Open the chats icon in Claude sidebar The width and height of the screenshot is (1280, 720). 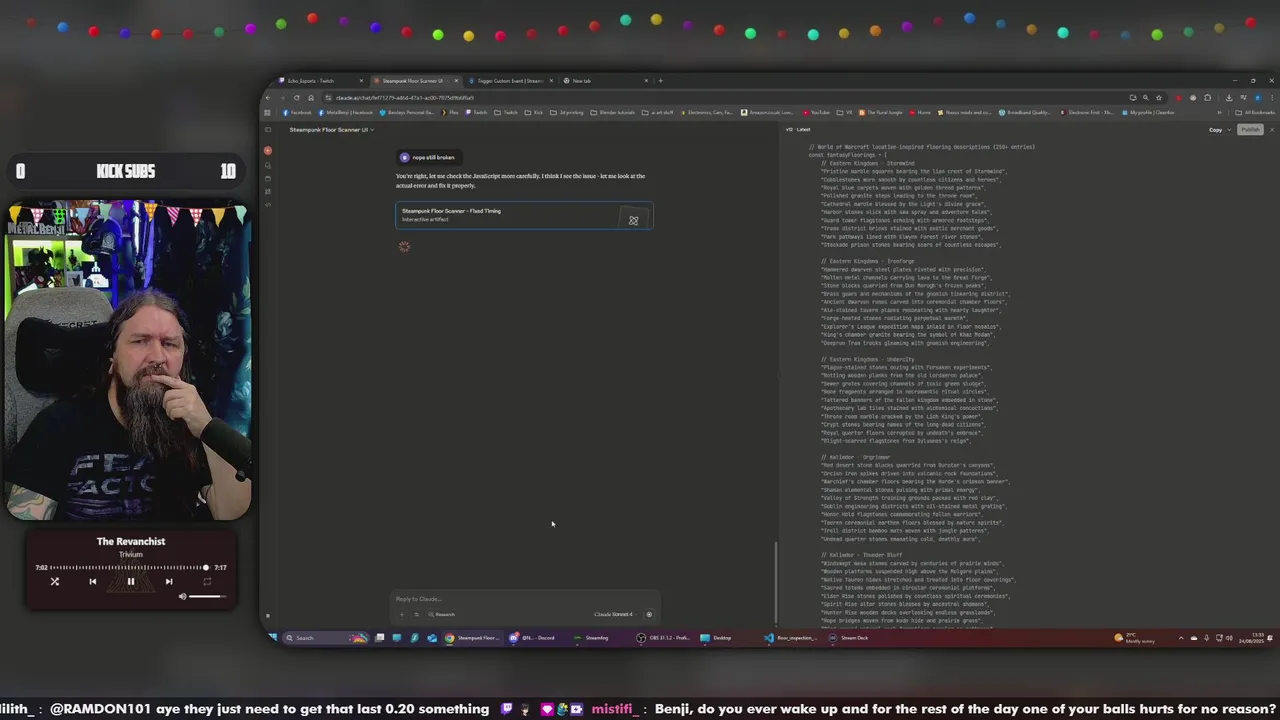267,165
